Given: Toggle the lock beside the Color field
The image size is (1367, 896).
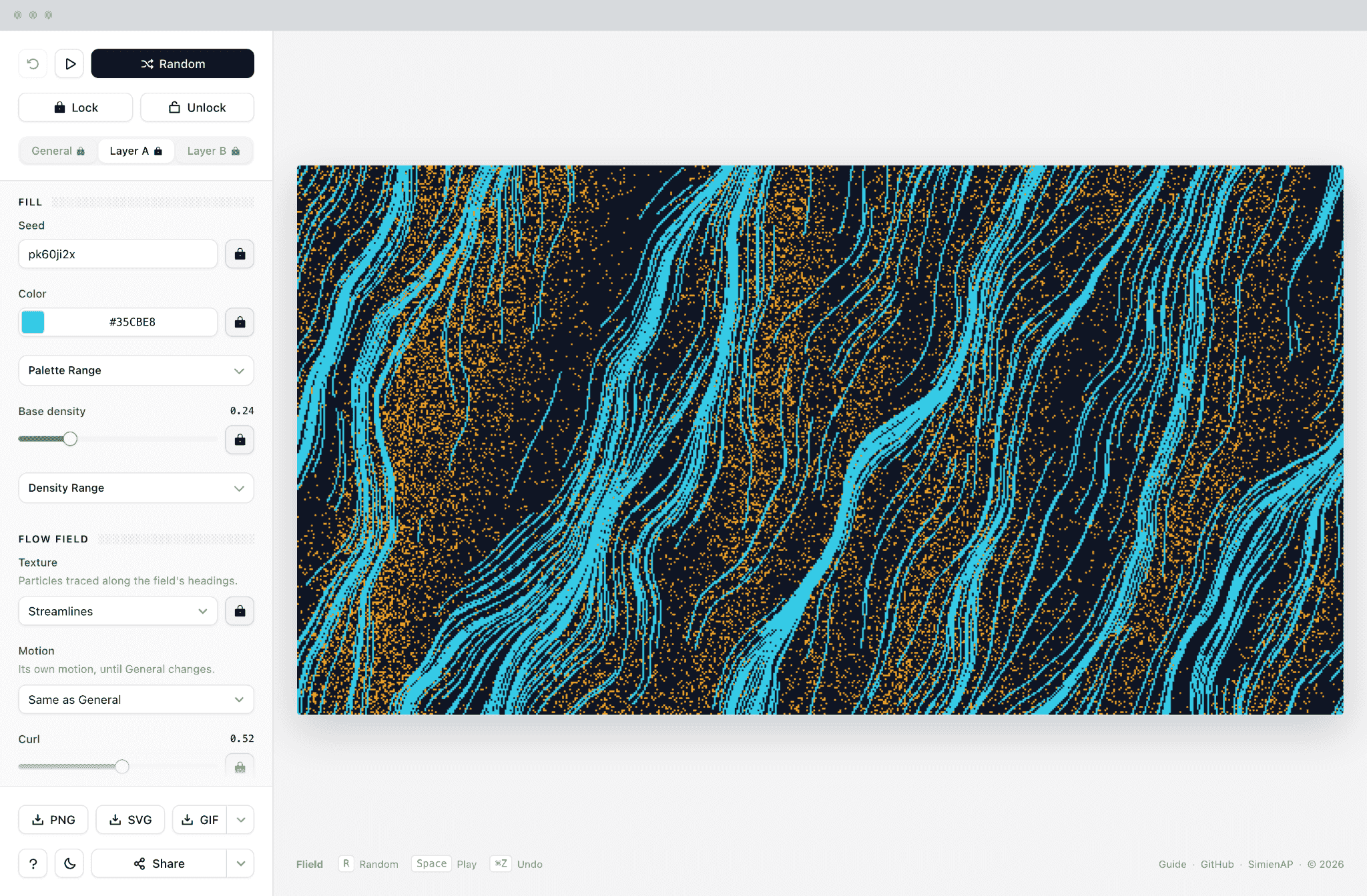Looking at the screenshot, I should click(240, 322).
